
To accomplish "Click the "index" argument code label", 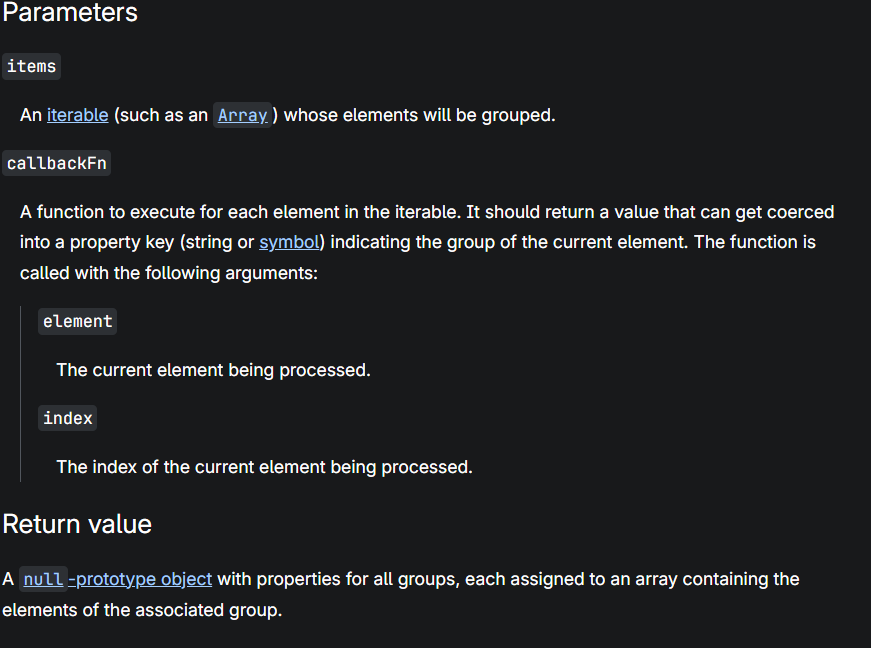I will [x=68, y=418].
